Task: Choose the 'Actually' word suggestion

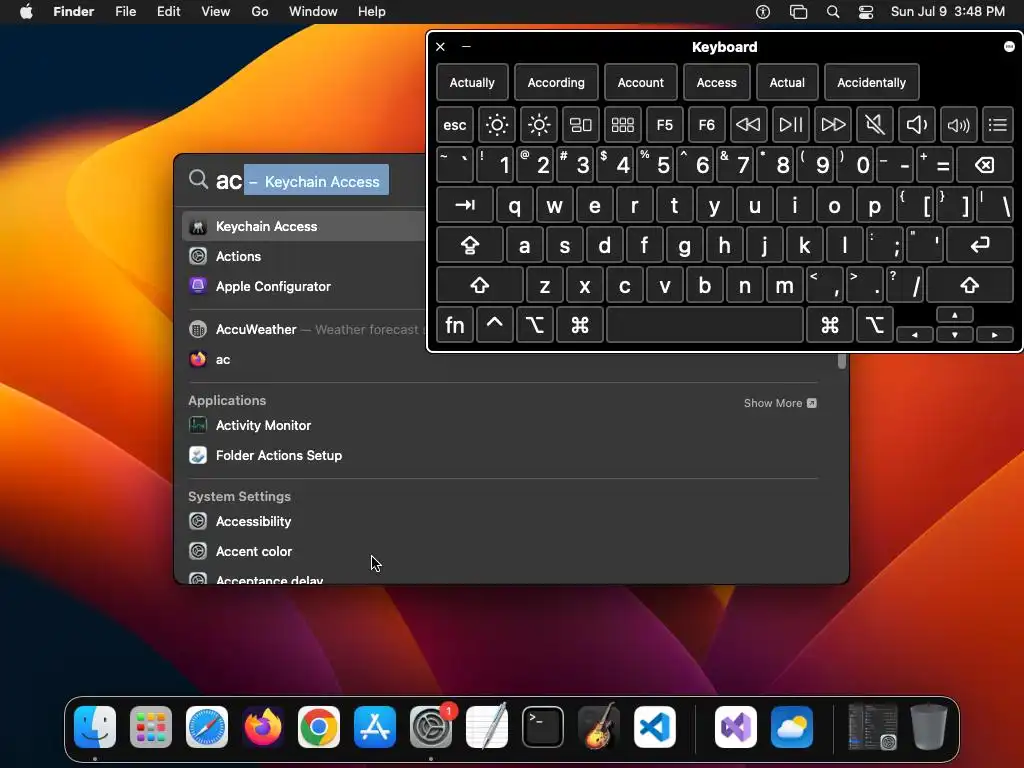Action: pyautogui.click(x=472, y=83)
